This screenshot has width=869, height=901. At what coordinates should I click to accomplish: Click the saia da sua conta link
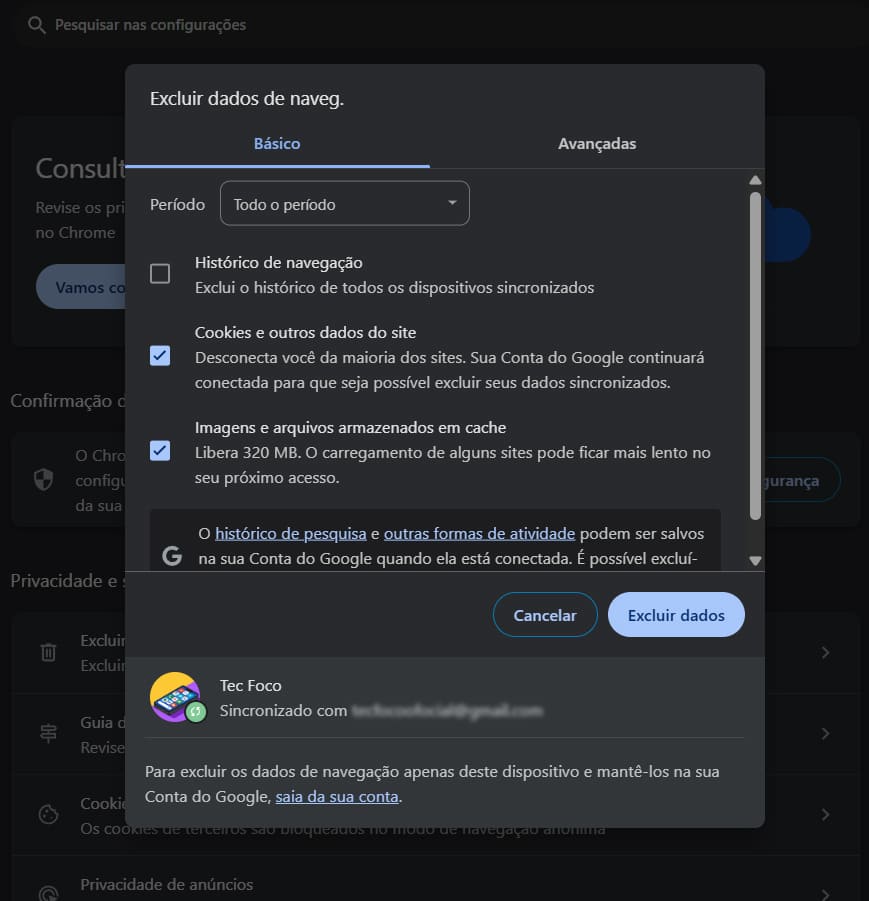coord(337,797)
